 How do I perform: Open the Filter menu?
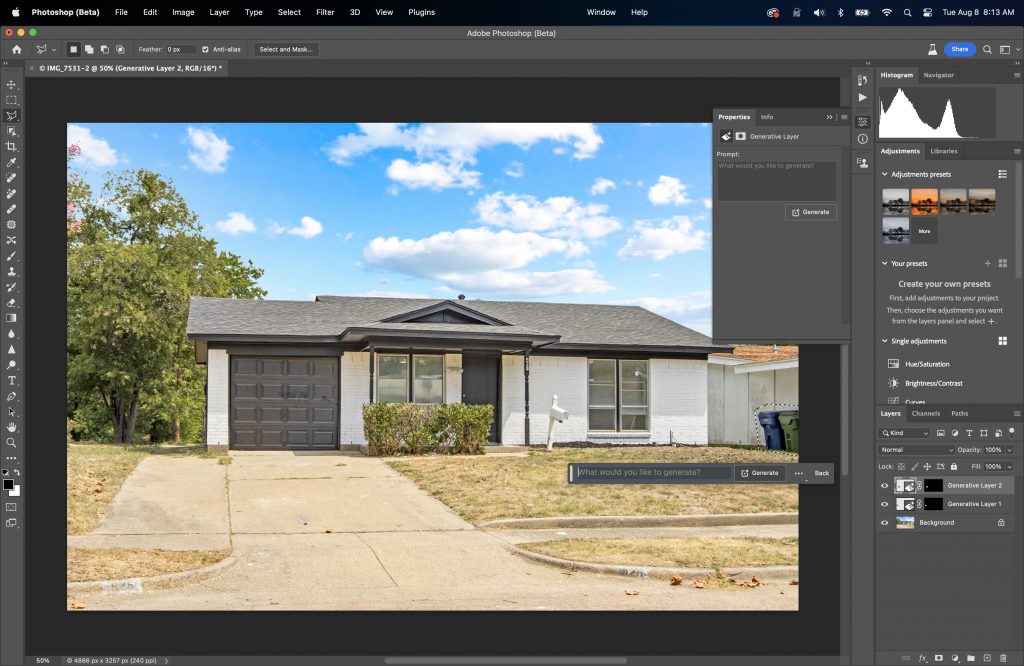point(325,12)
